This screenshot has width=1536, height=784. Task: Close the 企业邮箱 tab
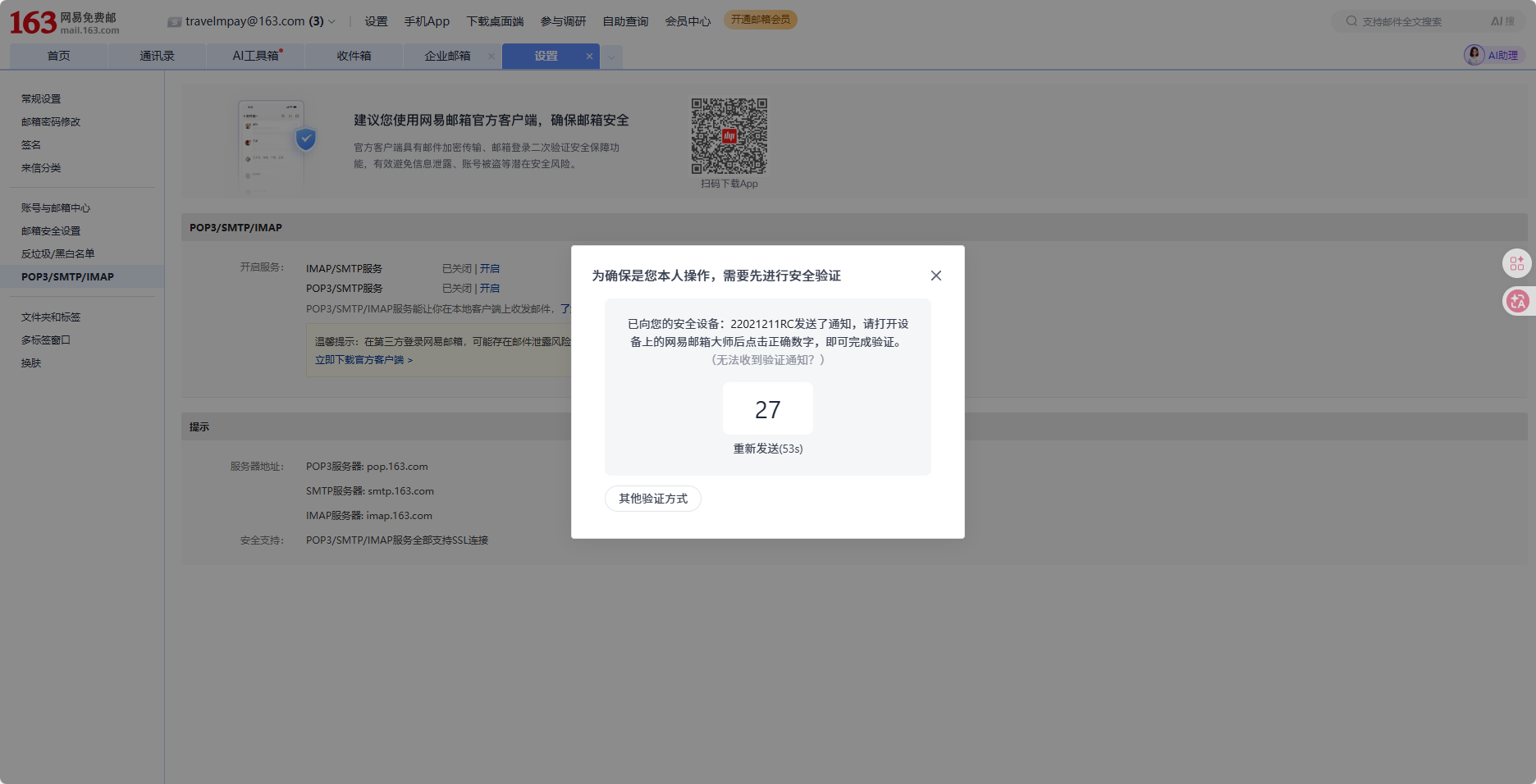(x=491, y=57)
